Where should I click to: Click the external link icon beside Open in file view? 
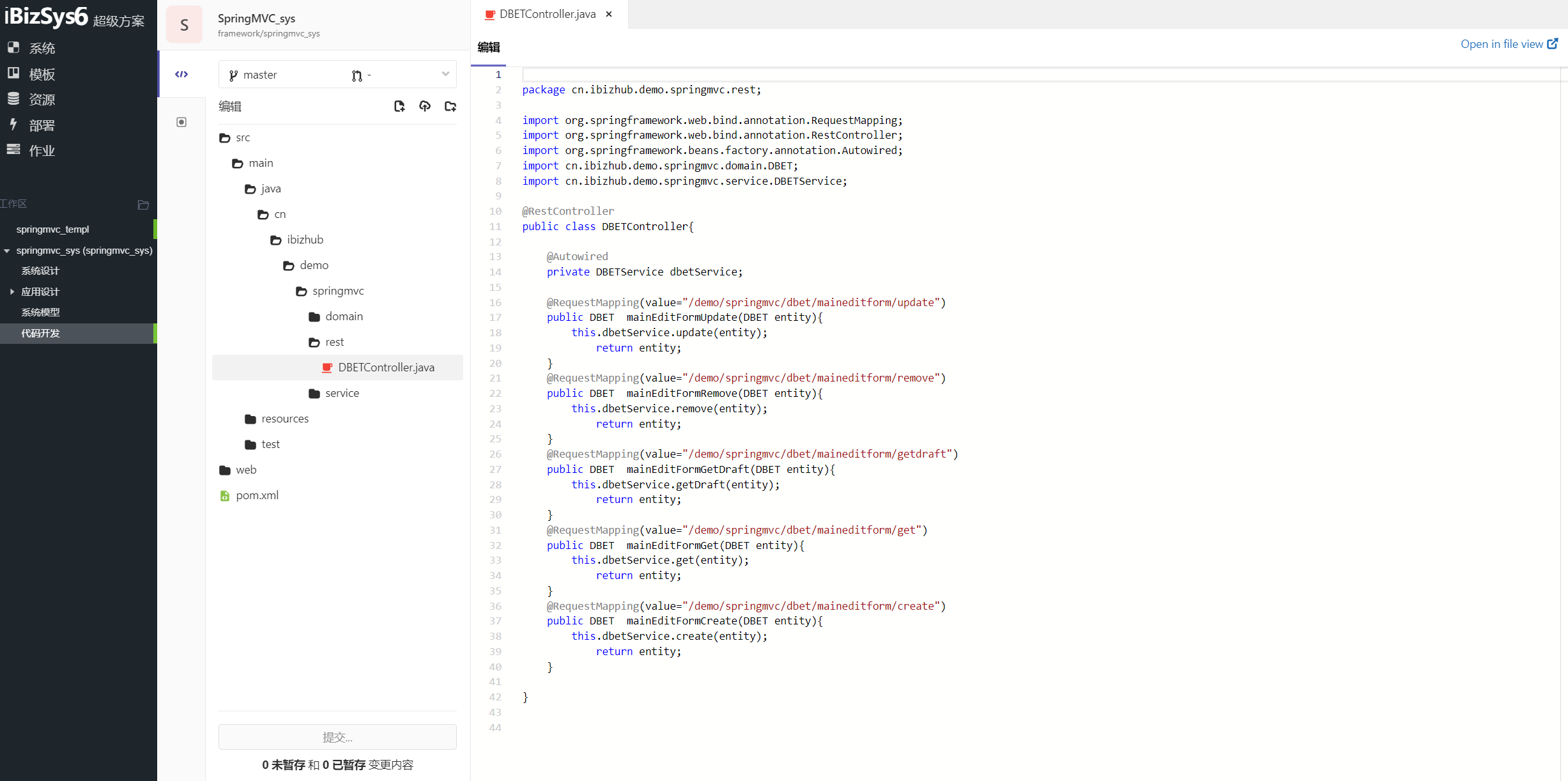click(1553, 43)
